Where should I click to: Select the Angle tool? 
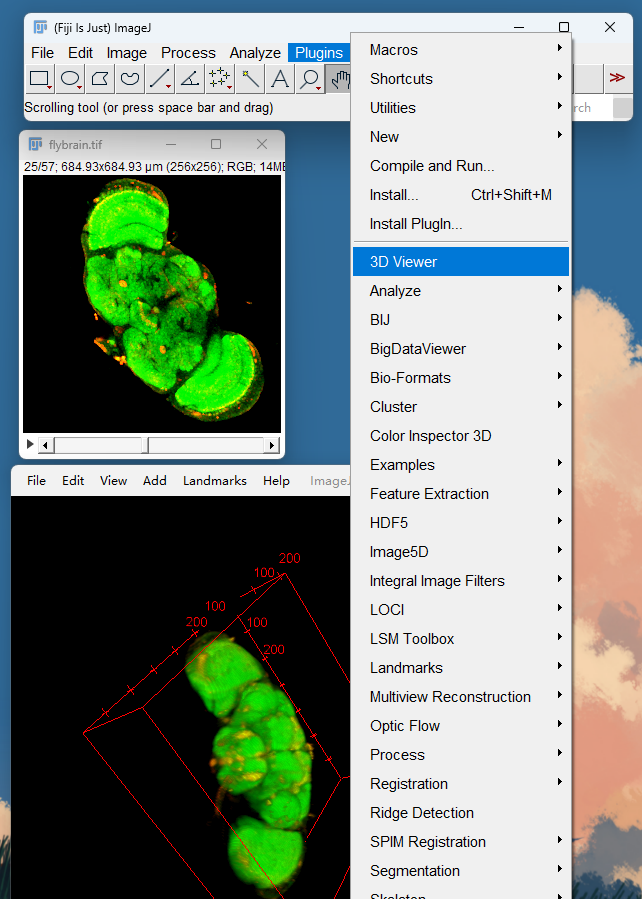pyautogui.click(x=190, y=79)
